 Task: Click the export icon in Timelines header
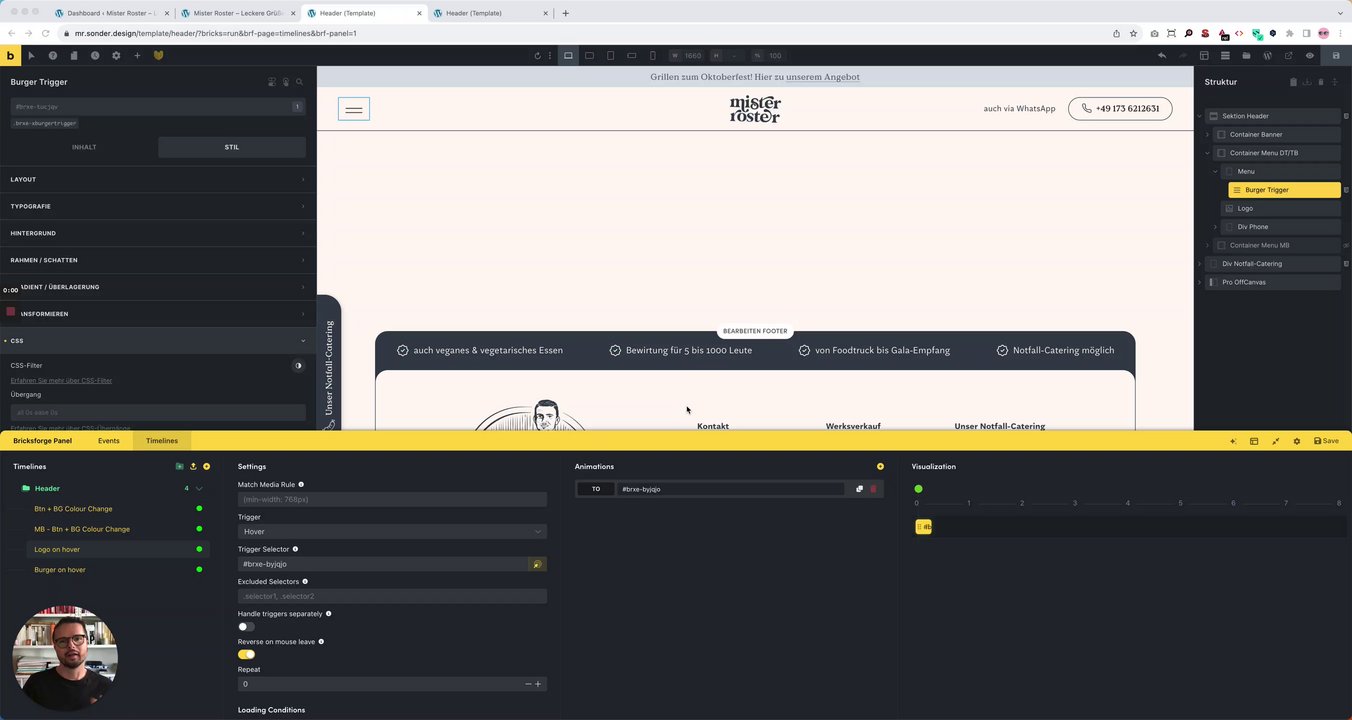[193, 467]
